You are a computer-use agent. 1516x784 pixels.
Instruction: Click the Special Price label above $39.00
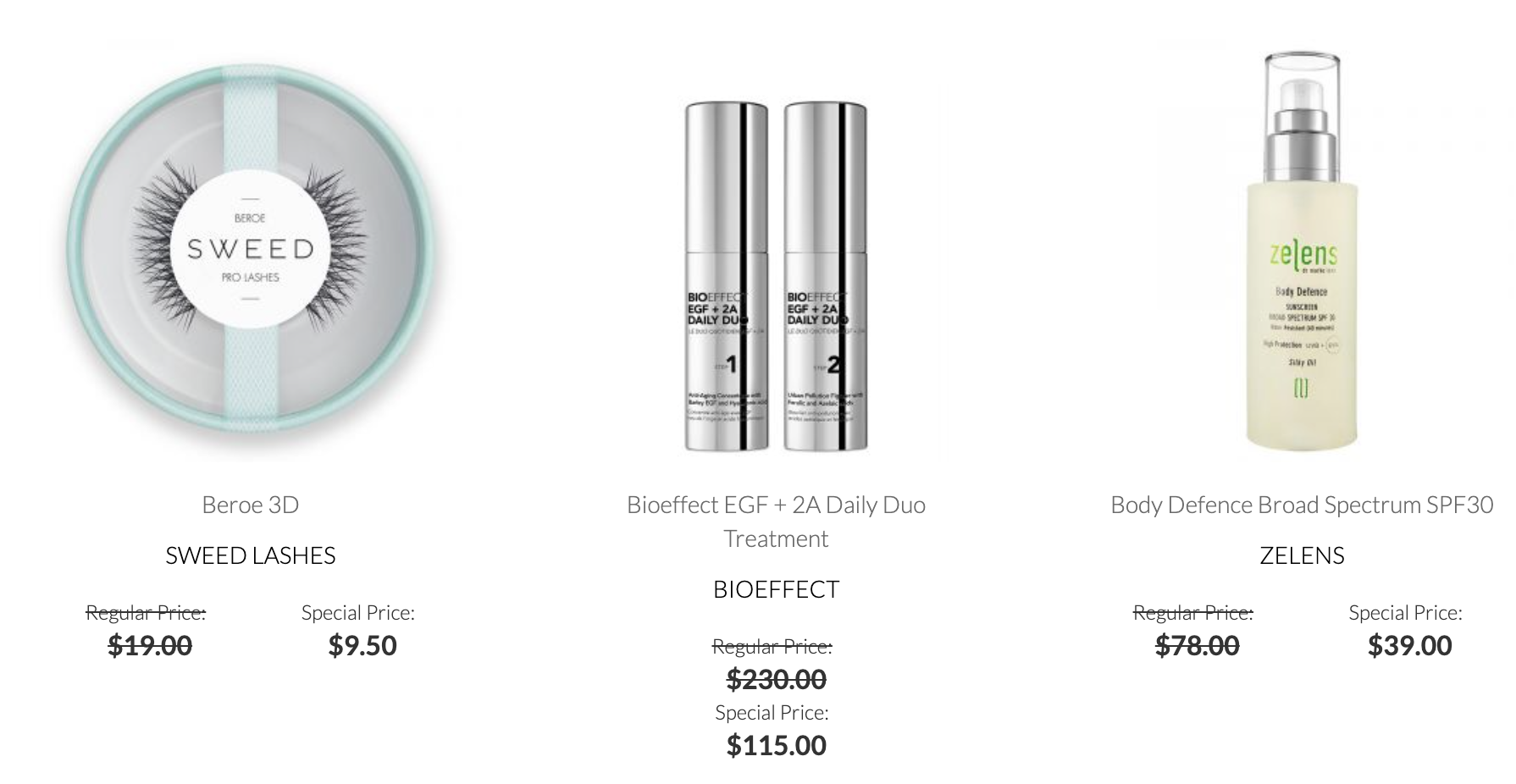[x=1405, y=612]
